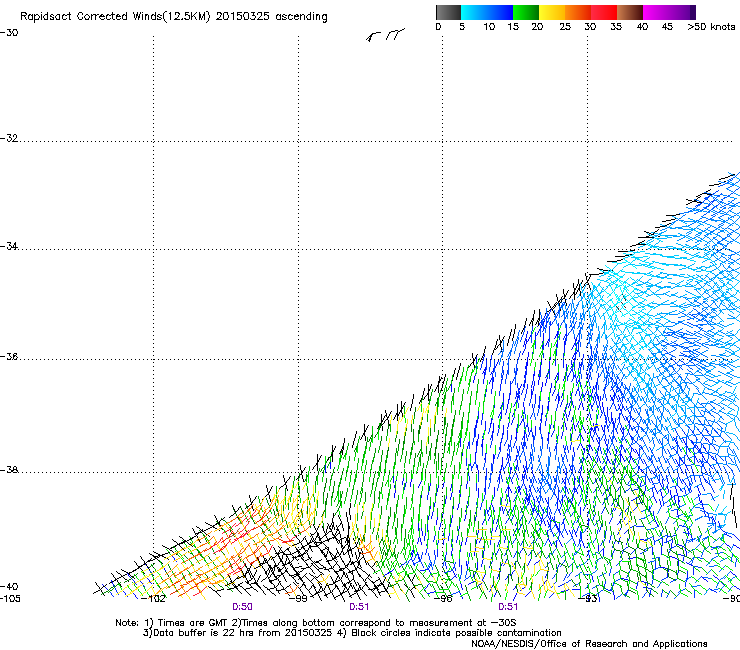This screenshot has width=740, height=650.
Task: Pick the orange 25-30 knots scale segment
Action: (x=578, y=12)
